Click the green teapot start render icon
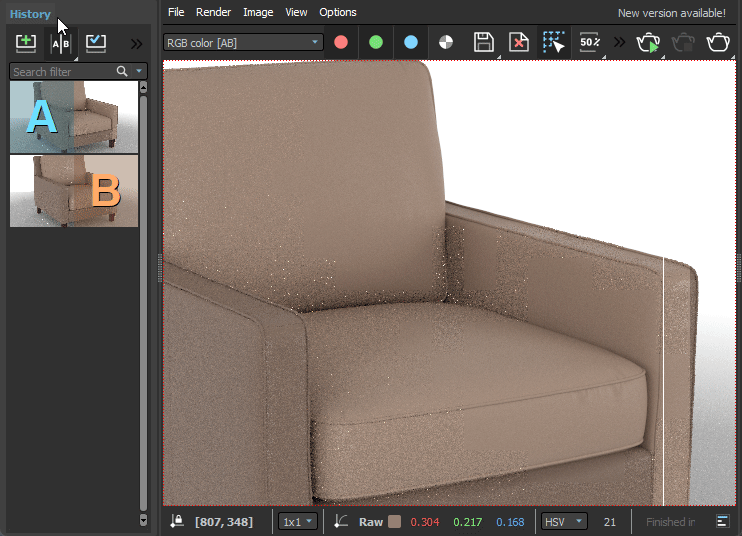The image size is (742, 536). (649, 42)
